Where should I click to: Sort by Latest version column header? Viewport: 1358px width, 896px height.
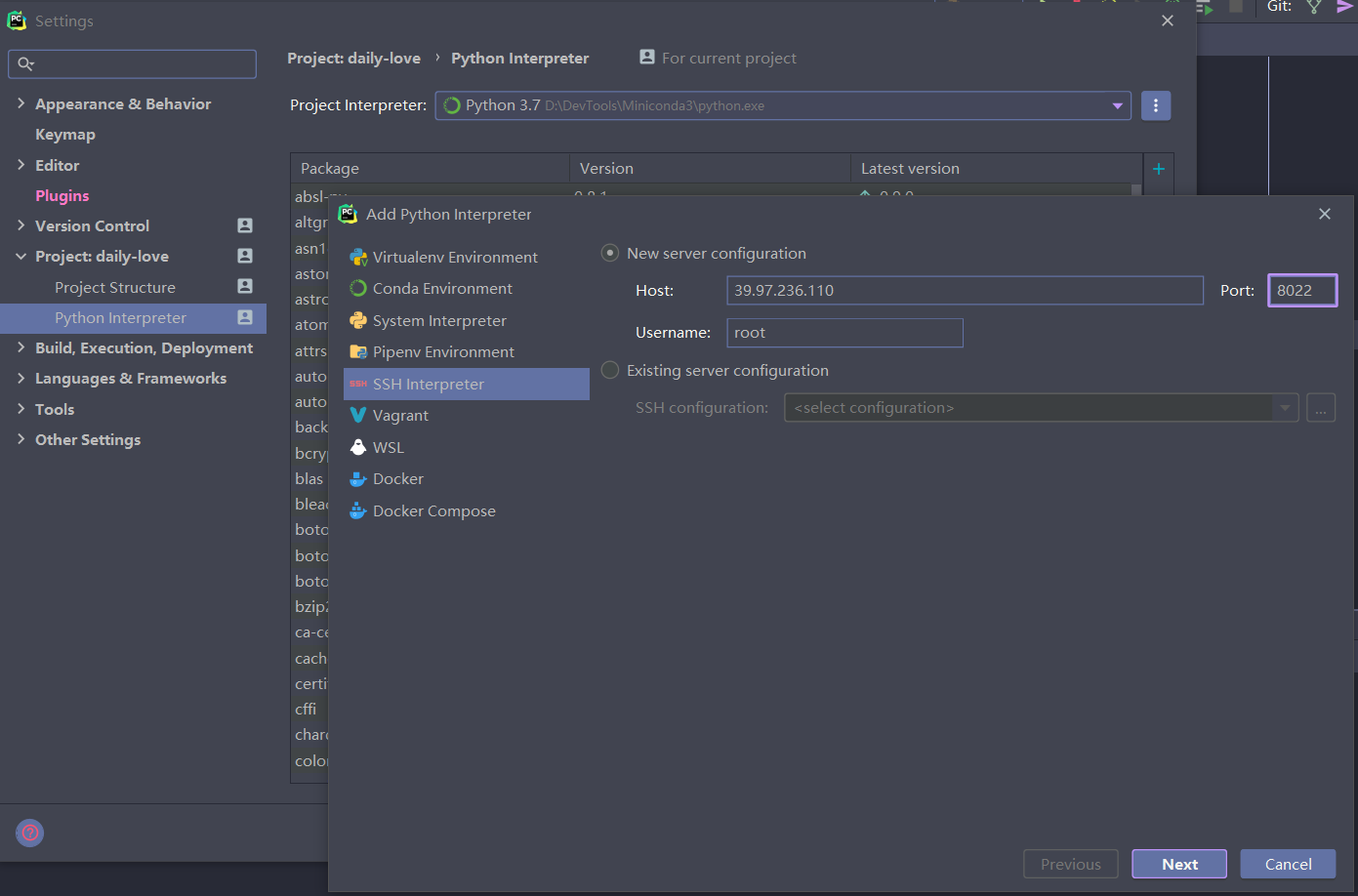[996, 169]
